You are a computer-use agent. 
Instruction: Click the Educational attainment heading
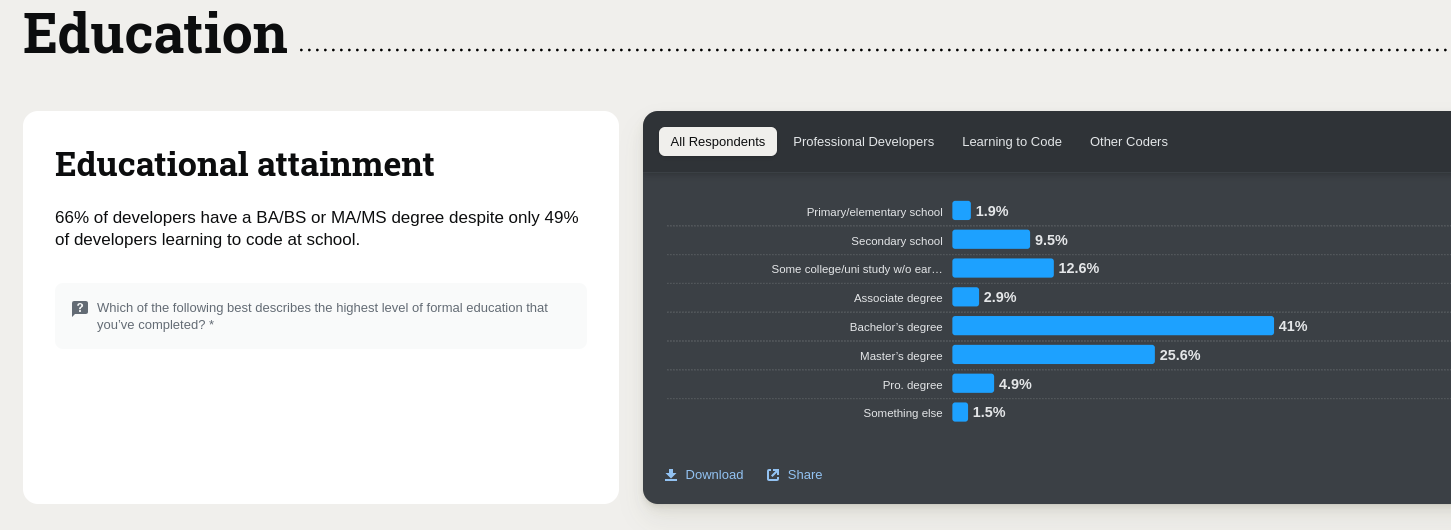[x=244, y=164]
